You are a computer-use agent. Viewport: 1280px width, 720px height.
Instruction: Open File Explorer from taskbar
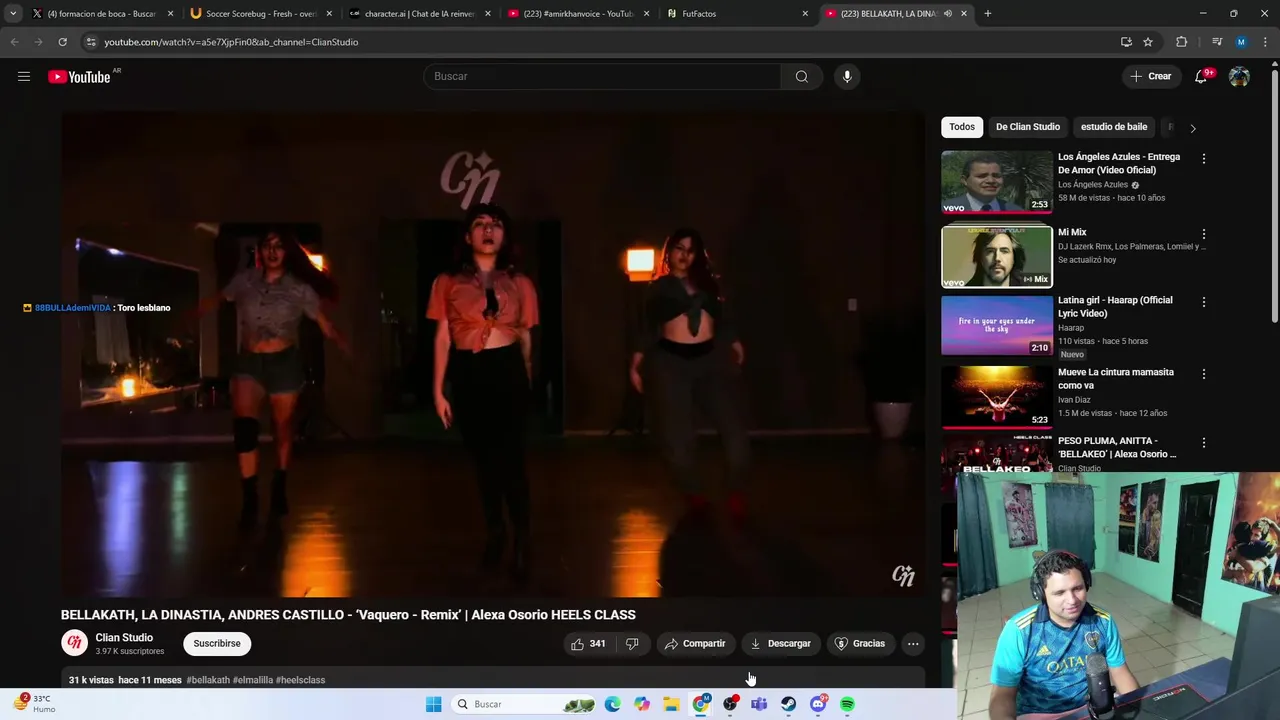(671, 704)
